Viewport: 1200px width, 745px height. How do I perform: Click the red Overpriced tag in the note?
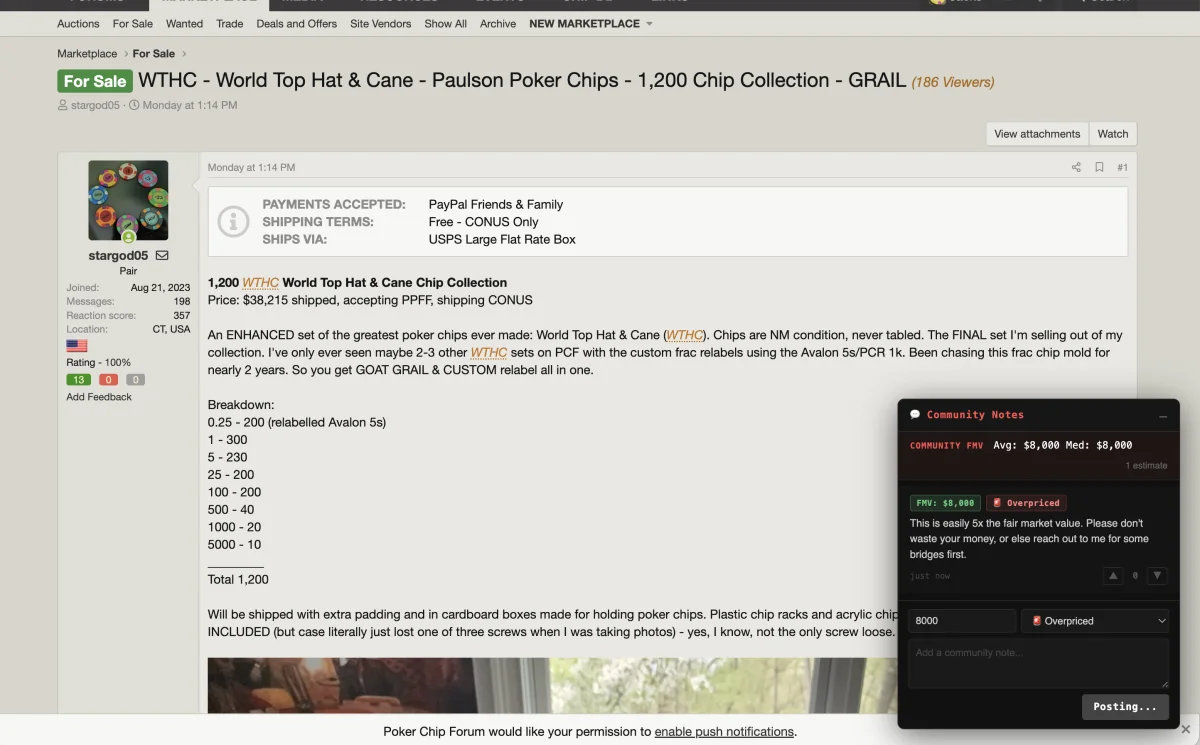pos(1027,503)
